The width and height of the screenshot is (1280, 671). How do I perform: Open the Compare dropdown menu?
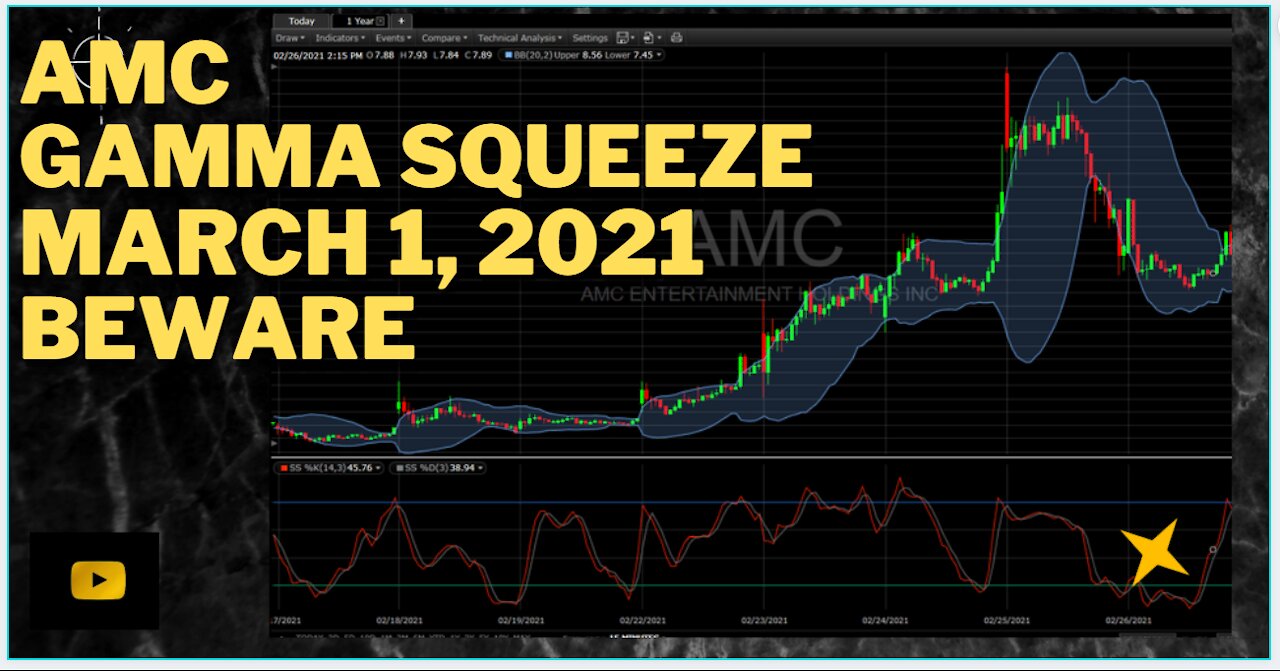tap(445, 38)
